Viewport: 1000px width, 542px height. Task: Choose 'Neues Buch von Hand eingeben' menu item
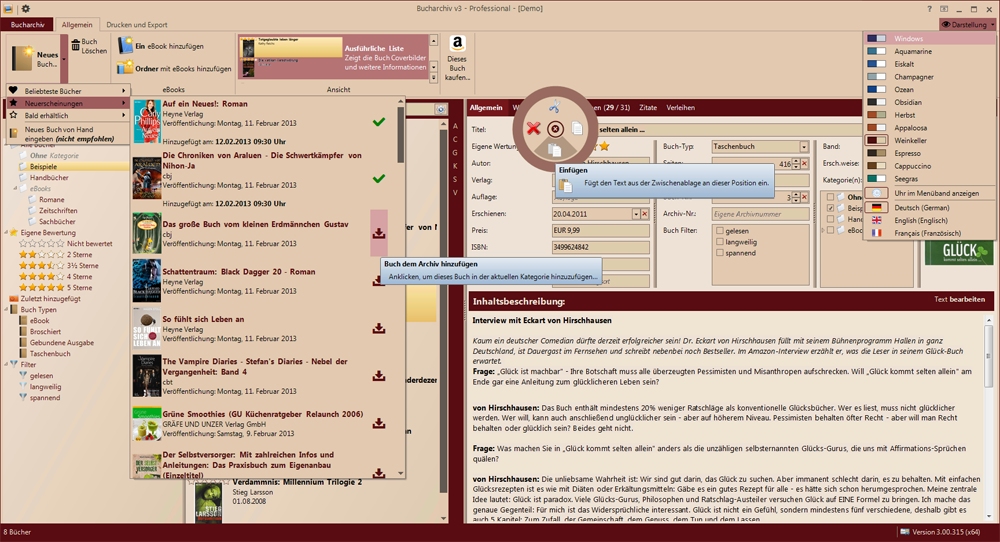tap(68, 134)
